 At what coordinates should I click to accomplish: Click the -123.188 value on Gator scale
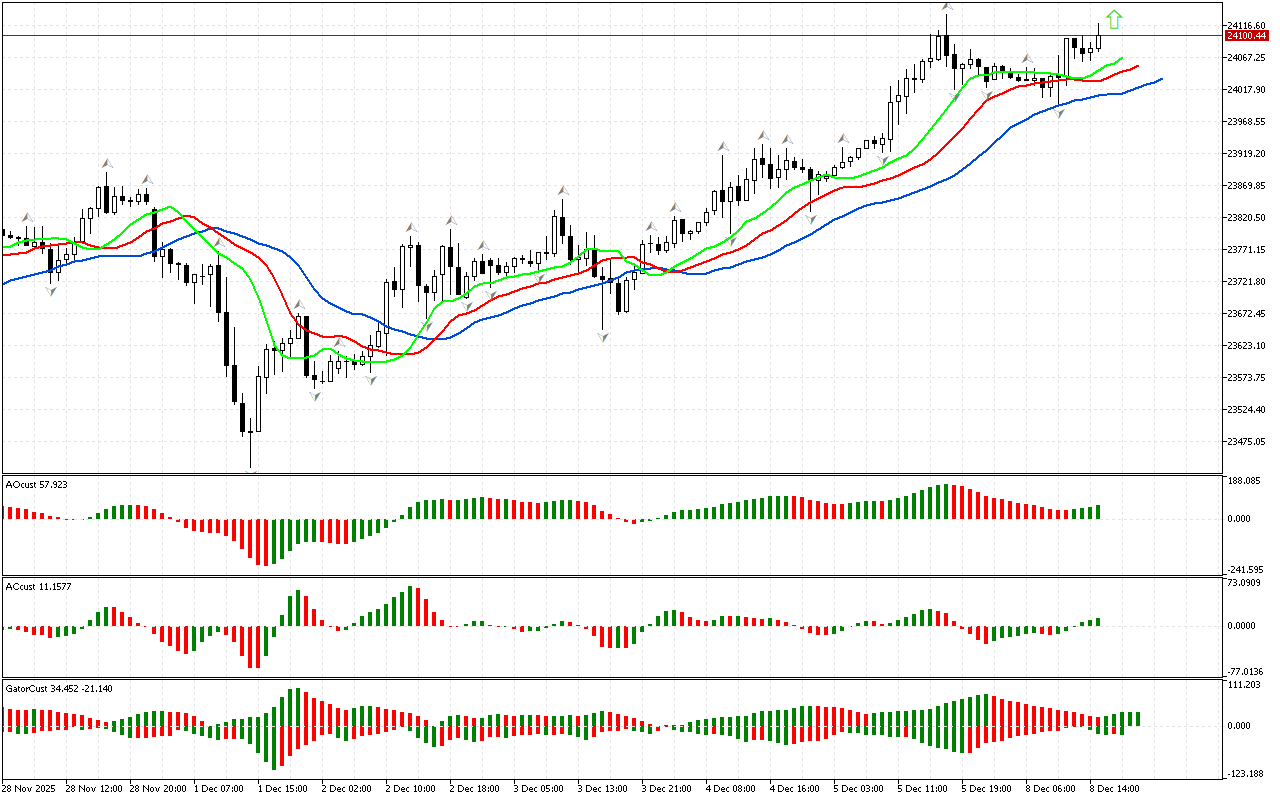click(x=1246, y=773)
